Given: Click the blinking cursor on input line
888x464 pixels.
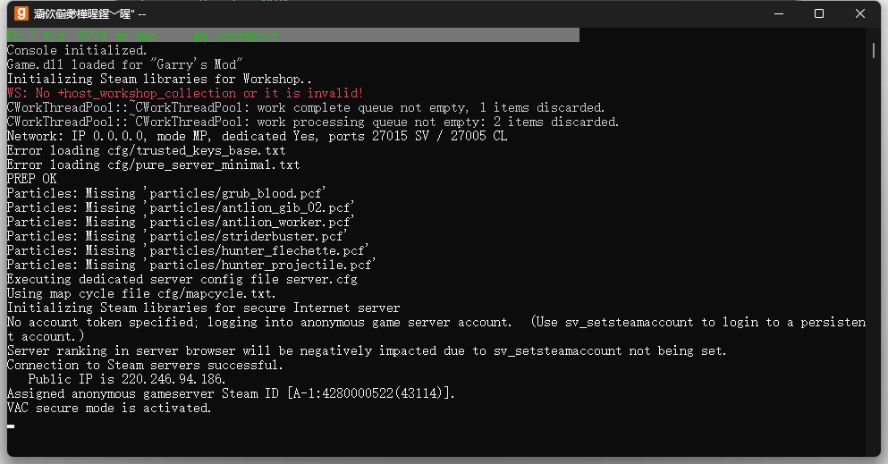Looking at the screenshot, I should point(11,426).
